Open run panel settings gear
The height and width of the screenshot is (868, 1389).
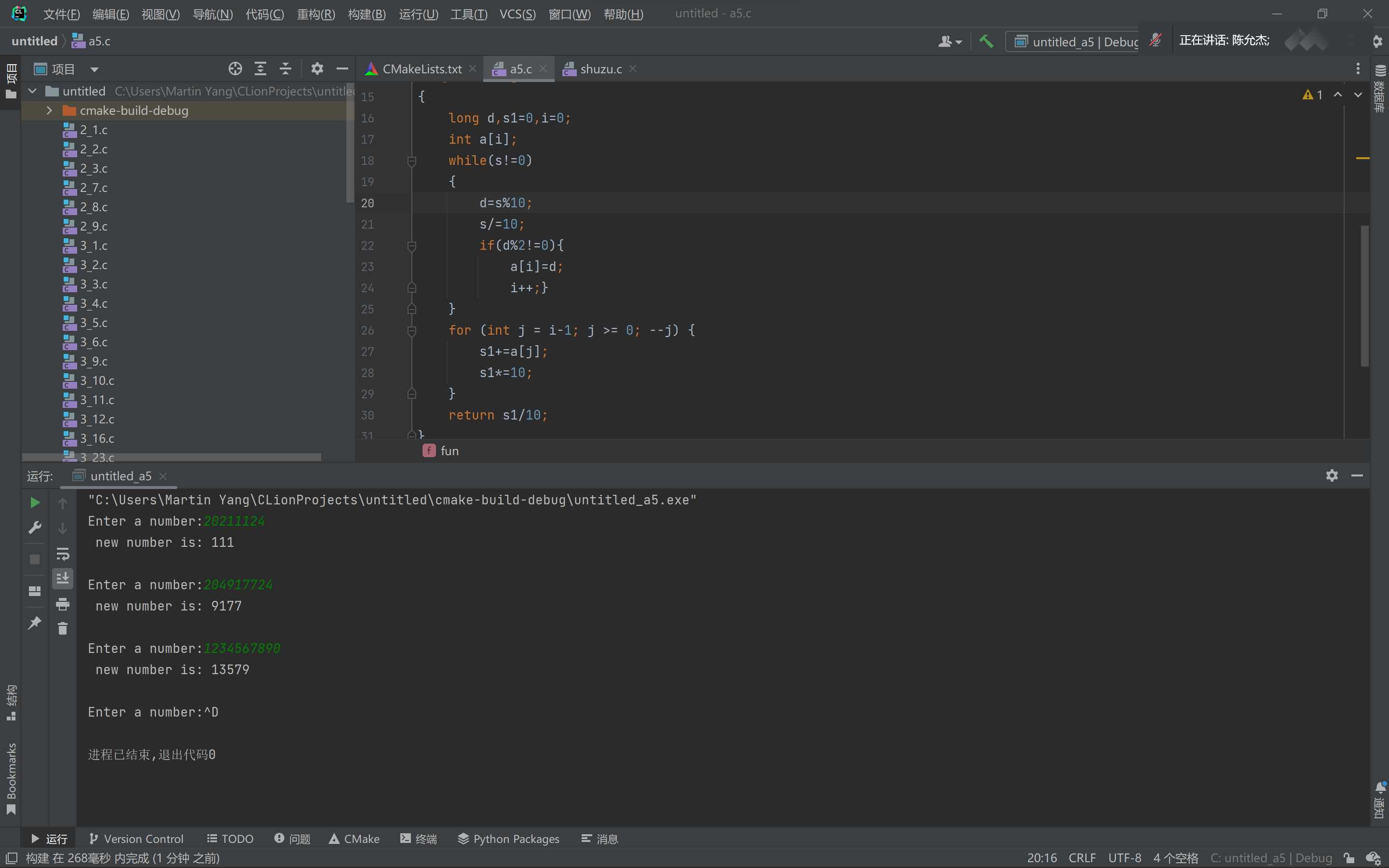(x=1332, y=475)
